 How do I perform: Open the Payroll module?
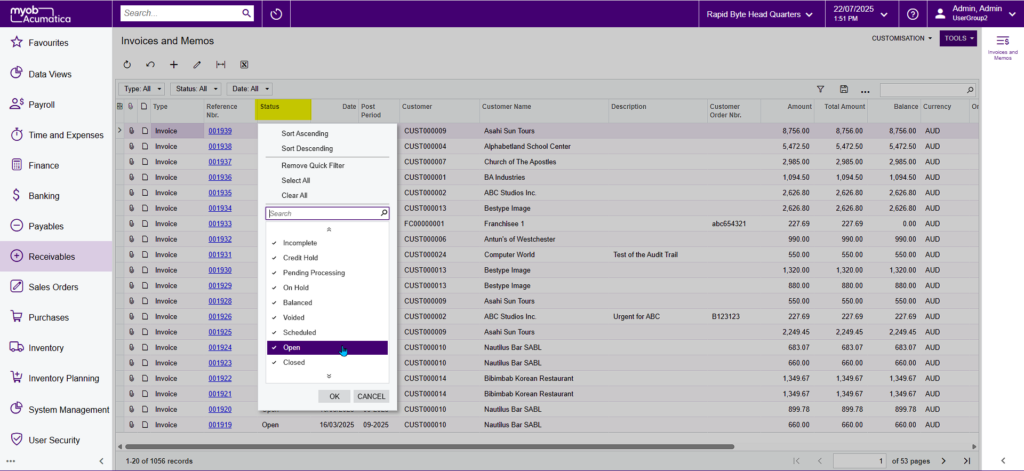42,105
